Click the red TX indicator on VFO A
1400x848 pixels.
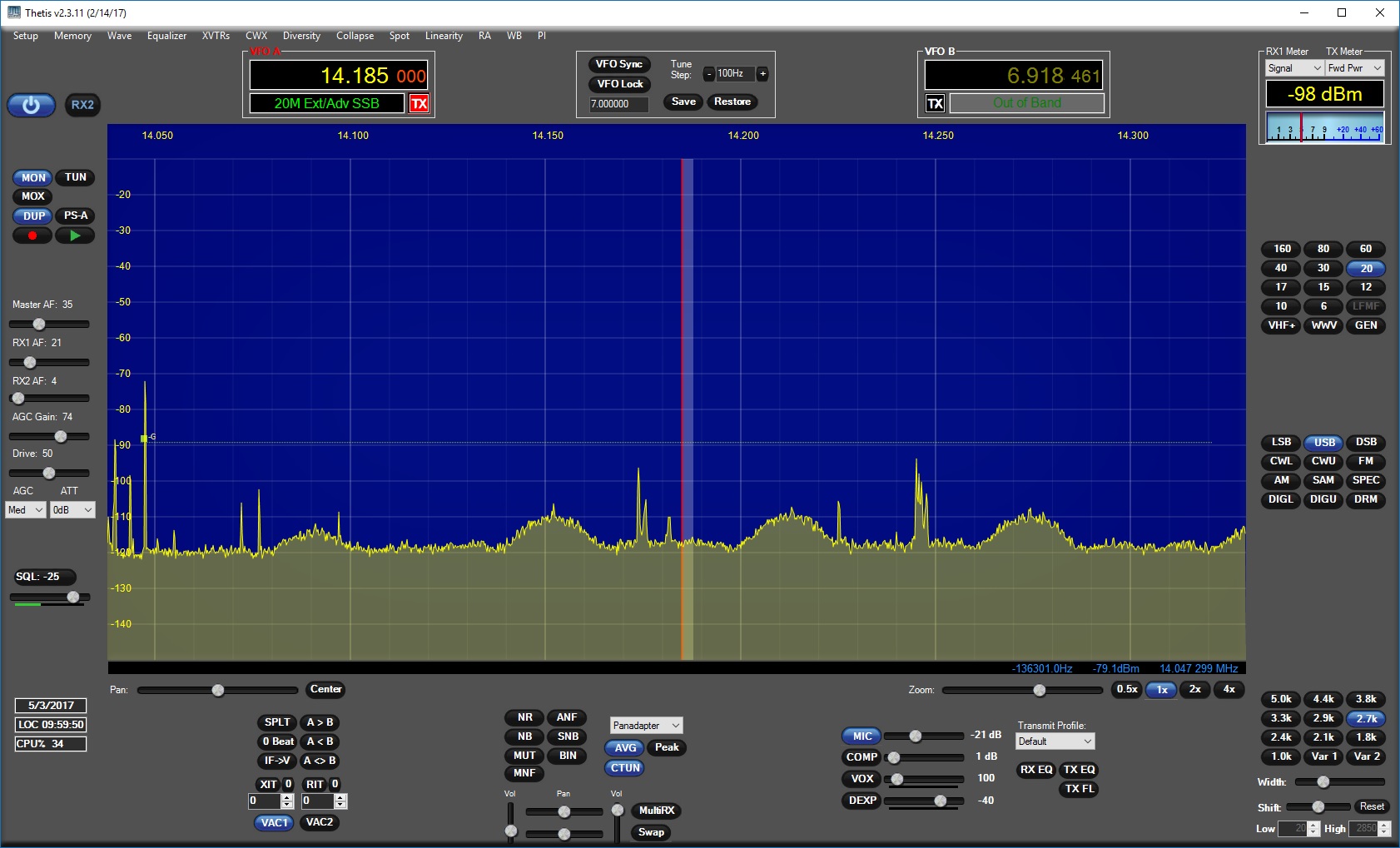[x=420, y=104]
